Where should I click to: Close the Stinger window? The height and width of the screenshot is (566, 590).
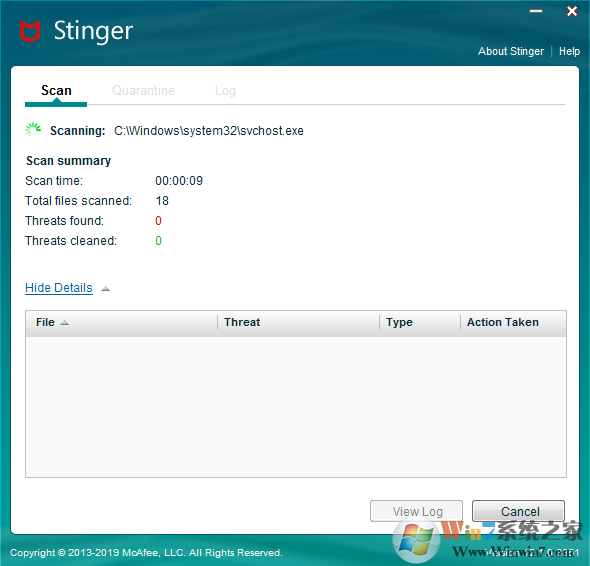pos(572,11)
